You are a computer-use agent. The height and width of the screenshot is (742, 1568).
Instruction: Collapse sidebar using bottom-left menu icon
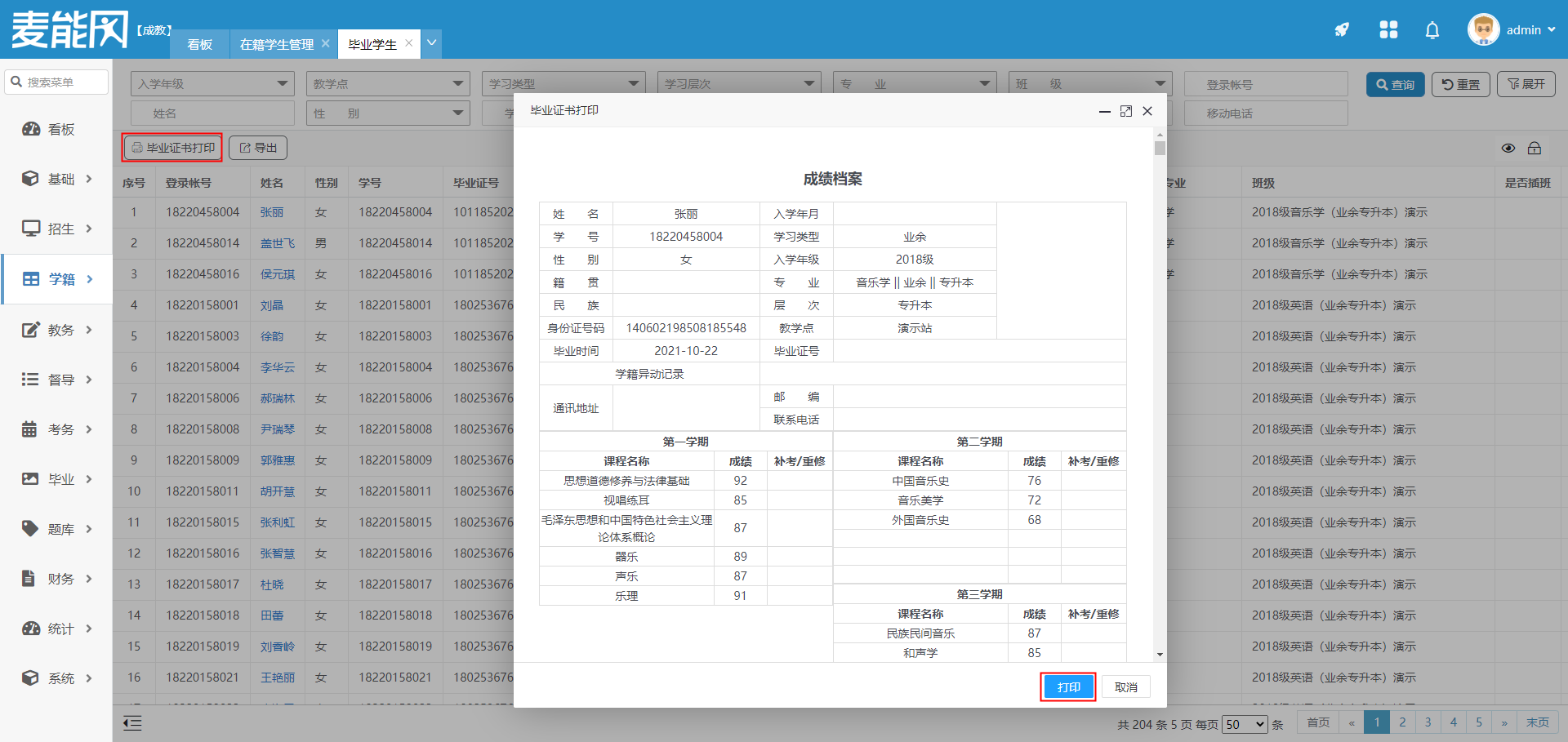[132, 722]
